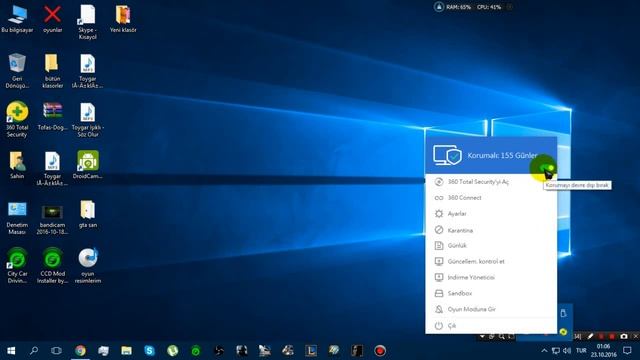Click the taskbar search magnifier
640x360 pixels.
34,351
